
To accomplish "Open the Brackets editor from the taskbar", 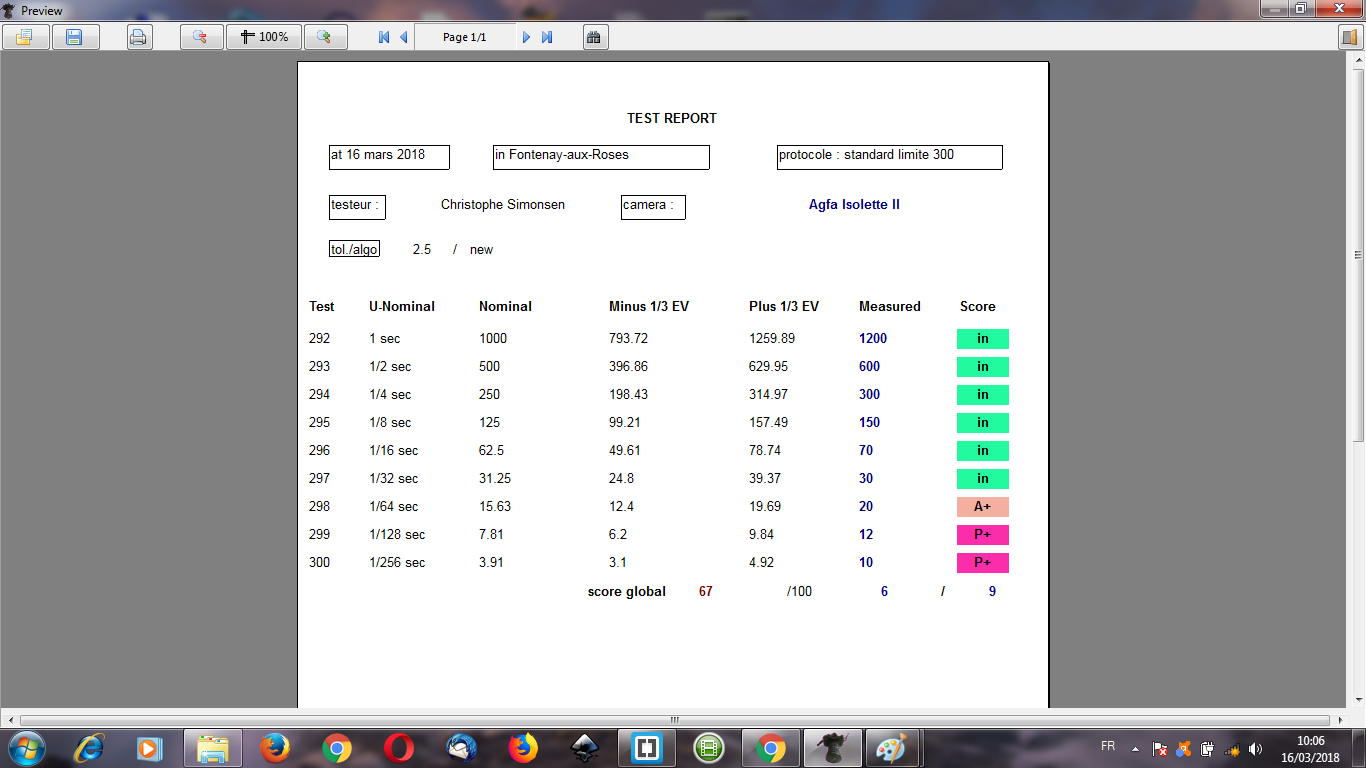I will click(x=646, y=747).
